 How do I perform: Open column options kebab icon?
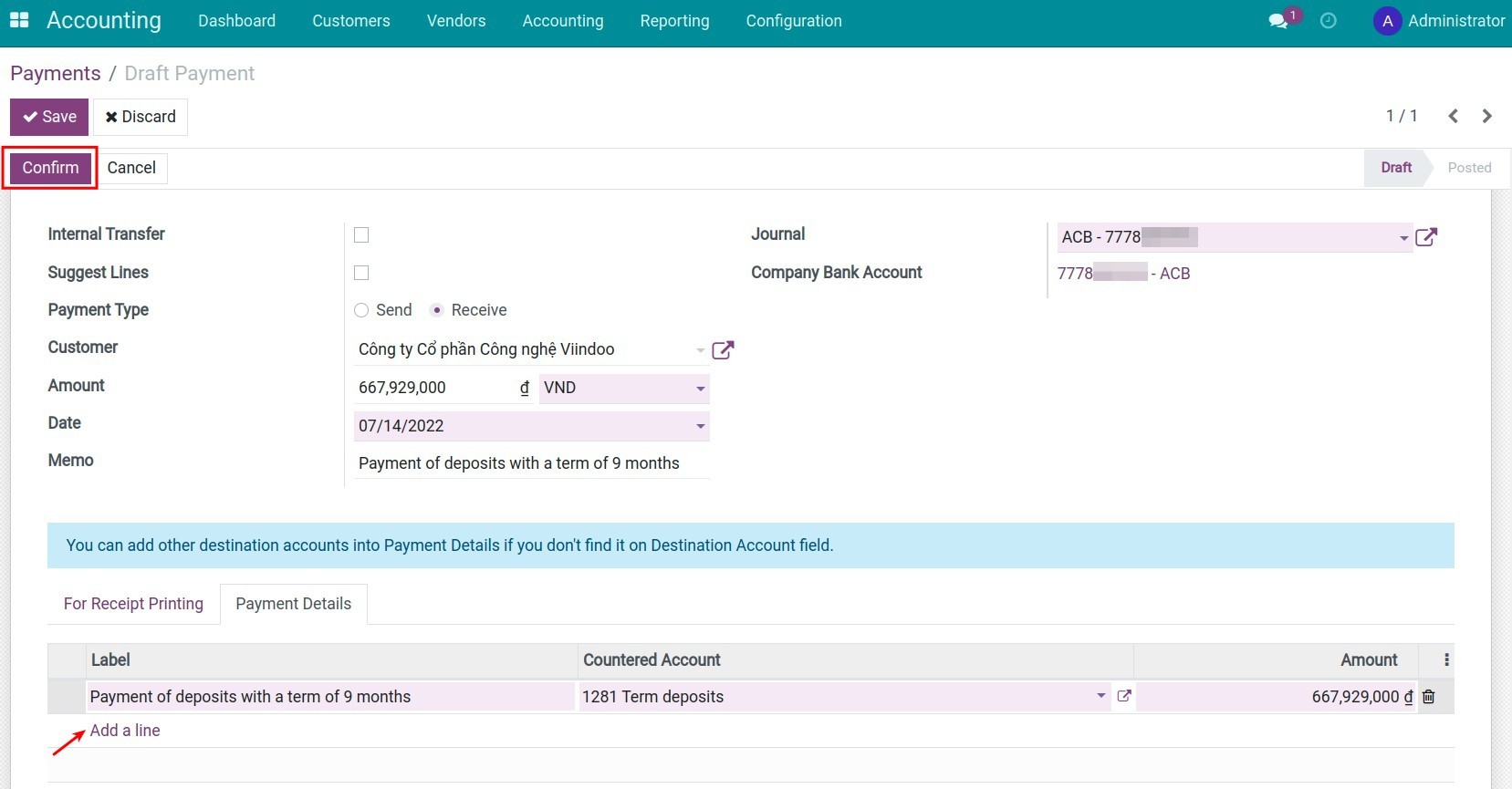coord(1446,659)
